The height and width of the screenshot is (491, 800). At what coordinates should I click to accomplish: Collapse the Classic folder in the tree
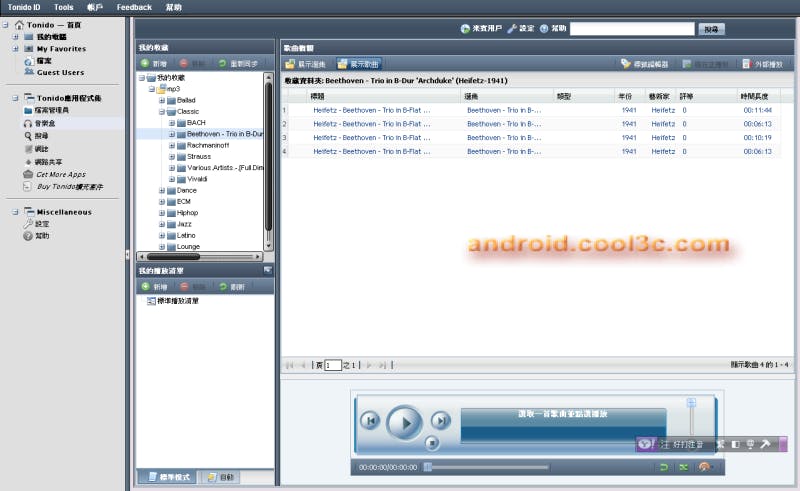pyautogui.click(x=163, y=112)
